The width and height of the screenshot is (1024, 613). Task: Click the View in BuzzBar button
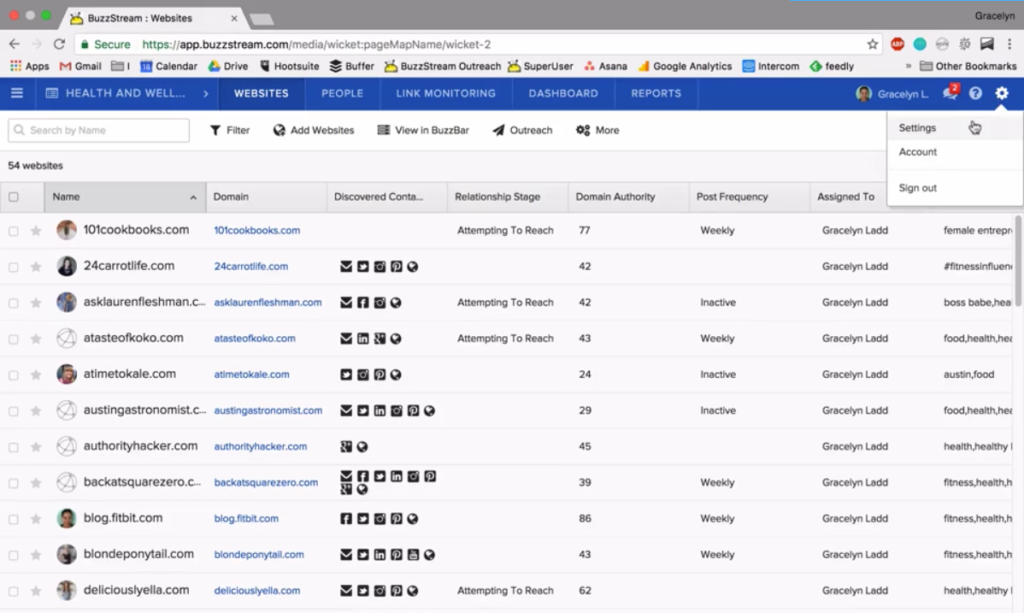pyautogui.click(x=423, y=131)
